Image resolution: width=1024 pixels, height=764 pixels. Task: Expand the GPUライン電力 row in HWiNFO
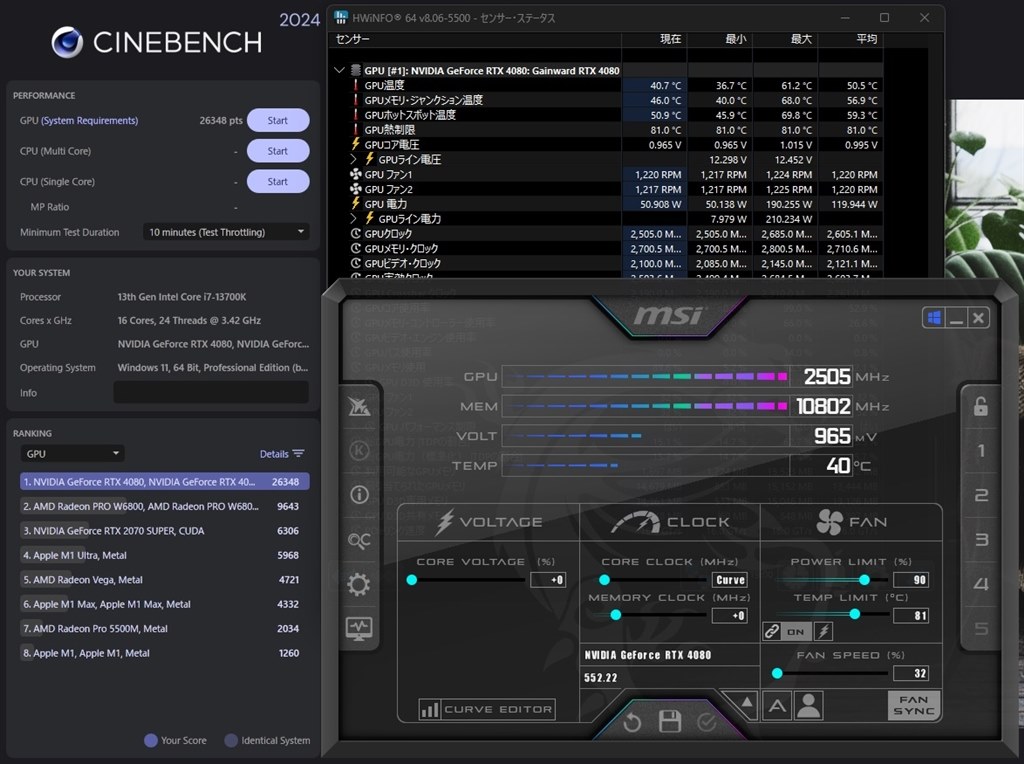[353, 218]
